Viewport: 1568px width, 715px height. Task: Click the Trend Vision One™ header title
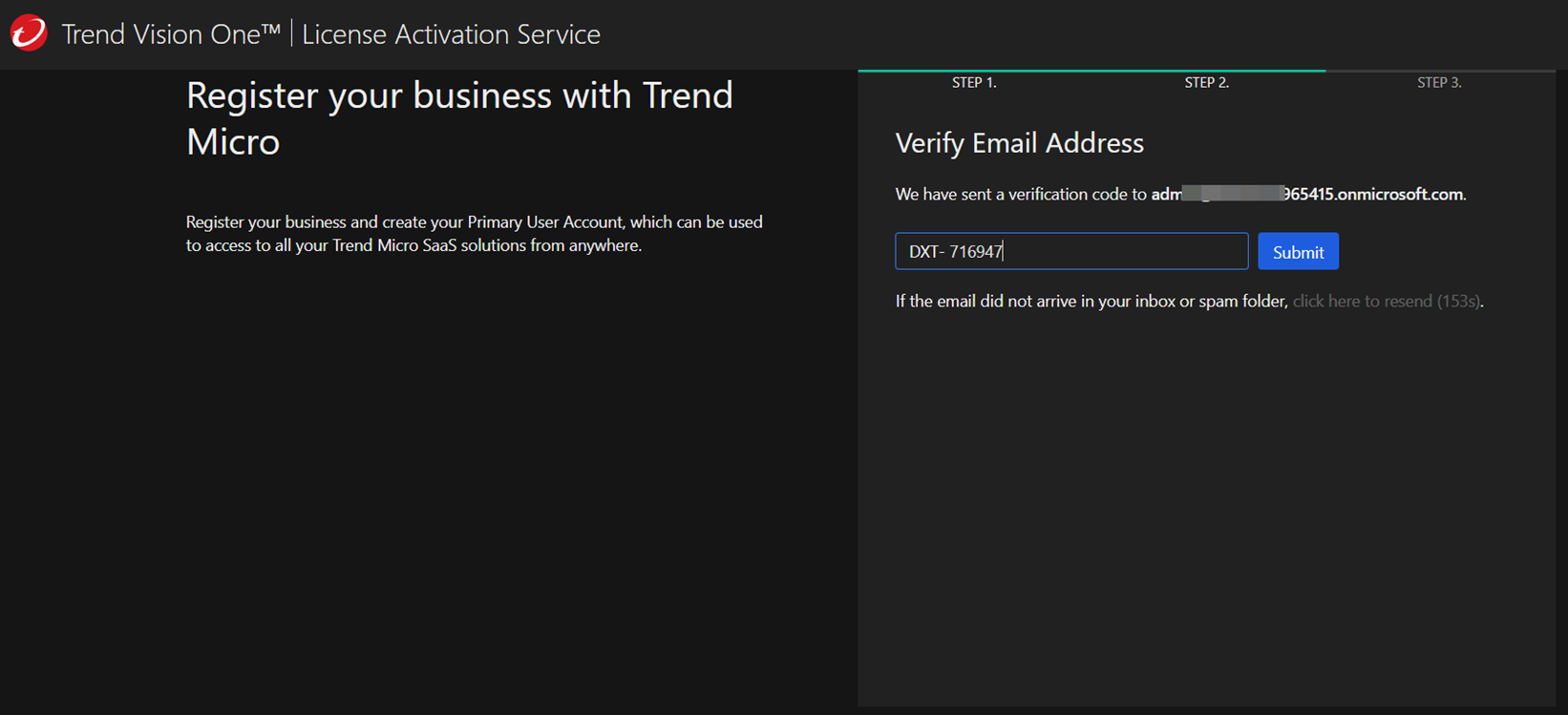click(171, 34)
